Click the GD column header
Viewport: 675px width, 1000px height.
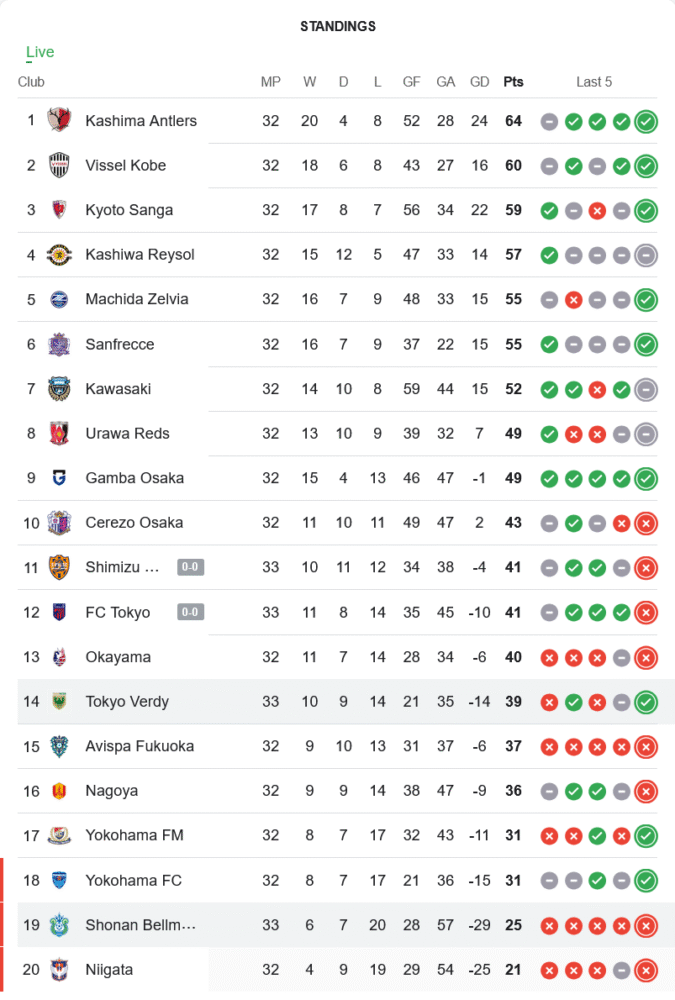click(479, 82)
